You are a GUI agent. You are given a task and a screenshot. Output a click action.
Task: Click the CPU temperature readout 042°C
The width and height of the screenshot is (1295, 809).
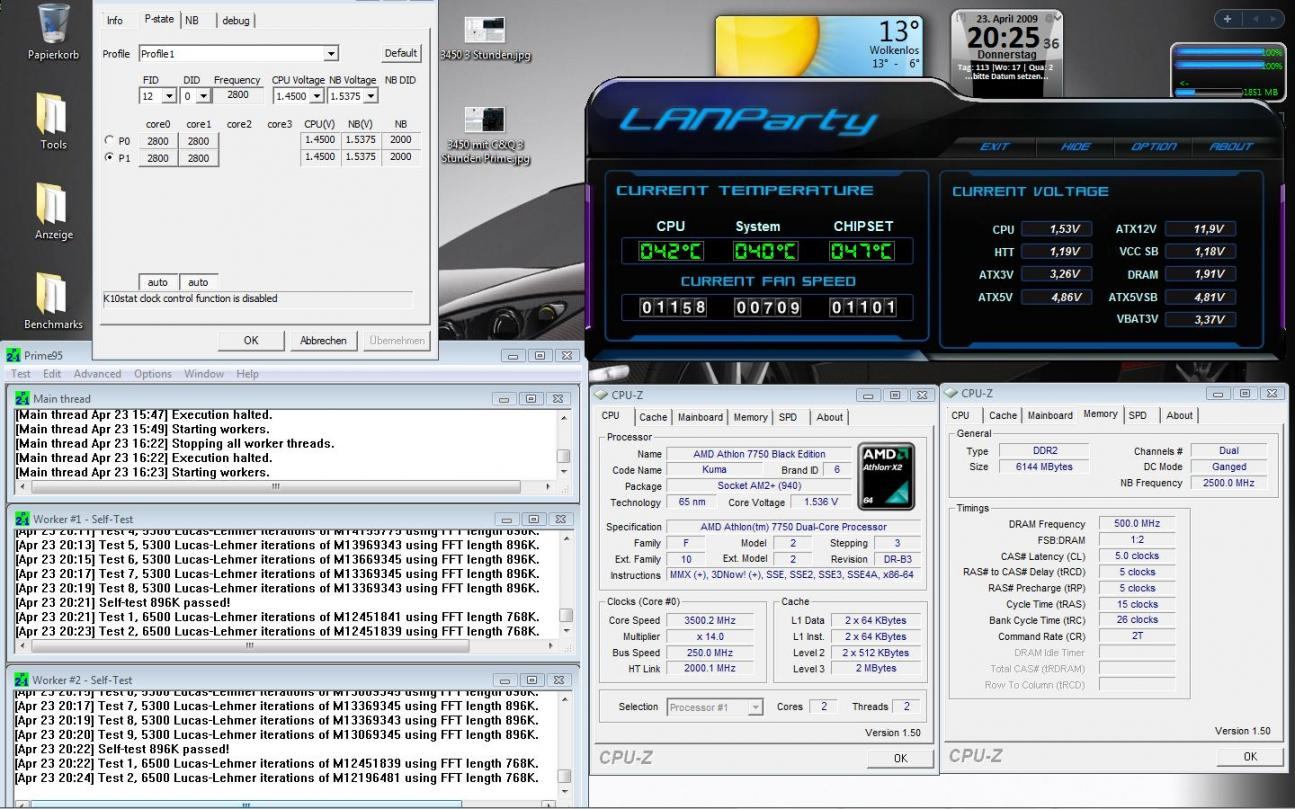(671, 250)
